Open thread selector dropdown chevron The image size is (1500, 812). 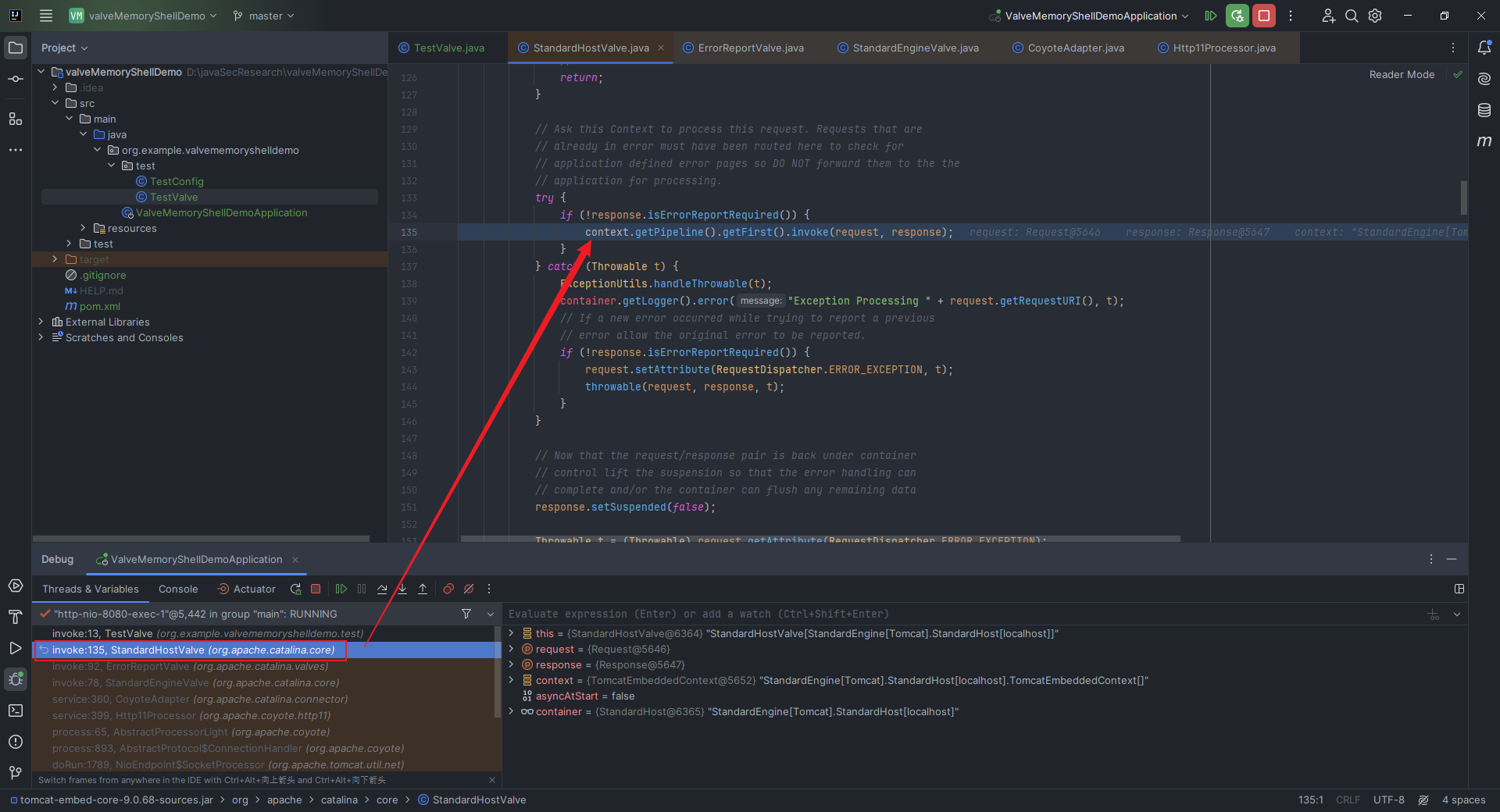(x=491, y=614)
